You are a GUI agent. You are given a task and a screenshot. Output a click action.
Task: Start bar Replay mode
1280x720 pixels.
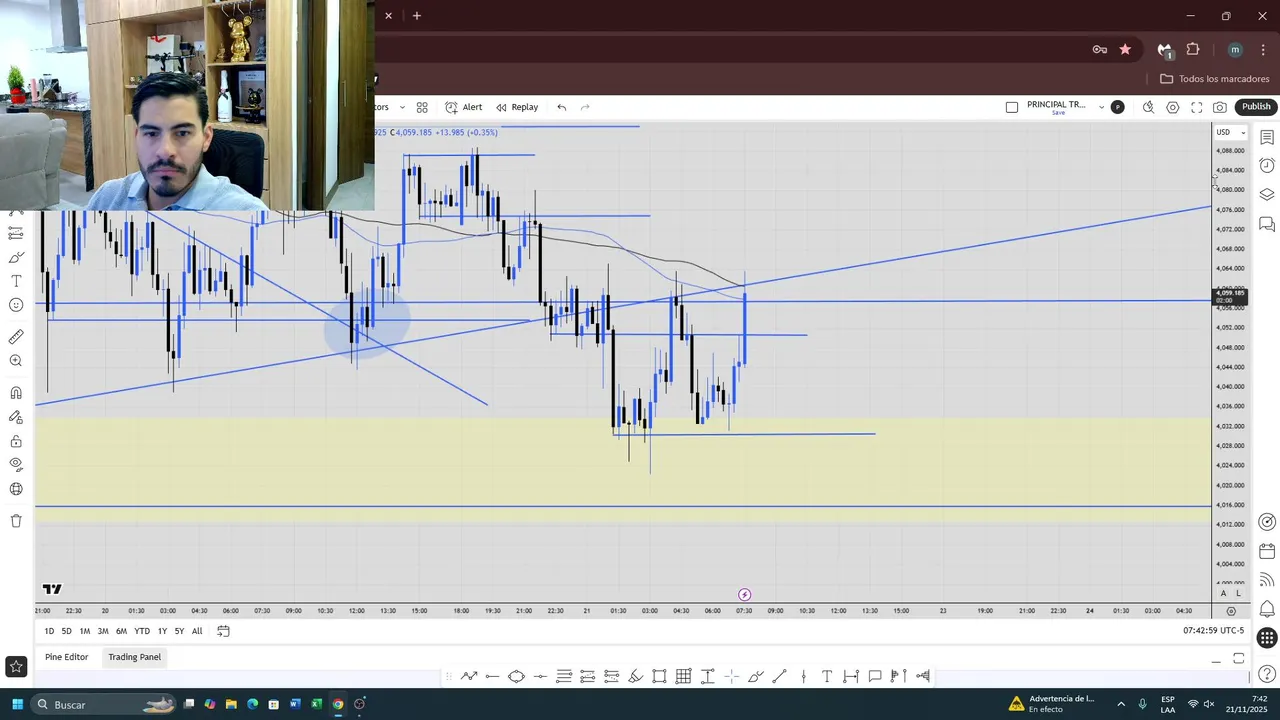517,107
